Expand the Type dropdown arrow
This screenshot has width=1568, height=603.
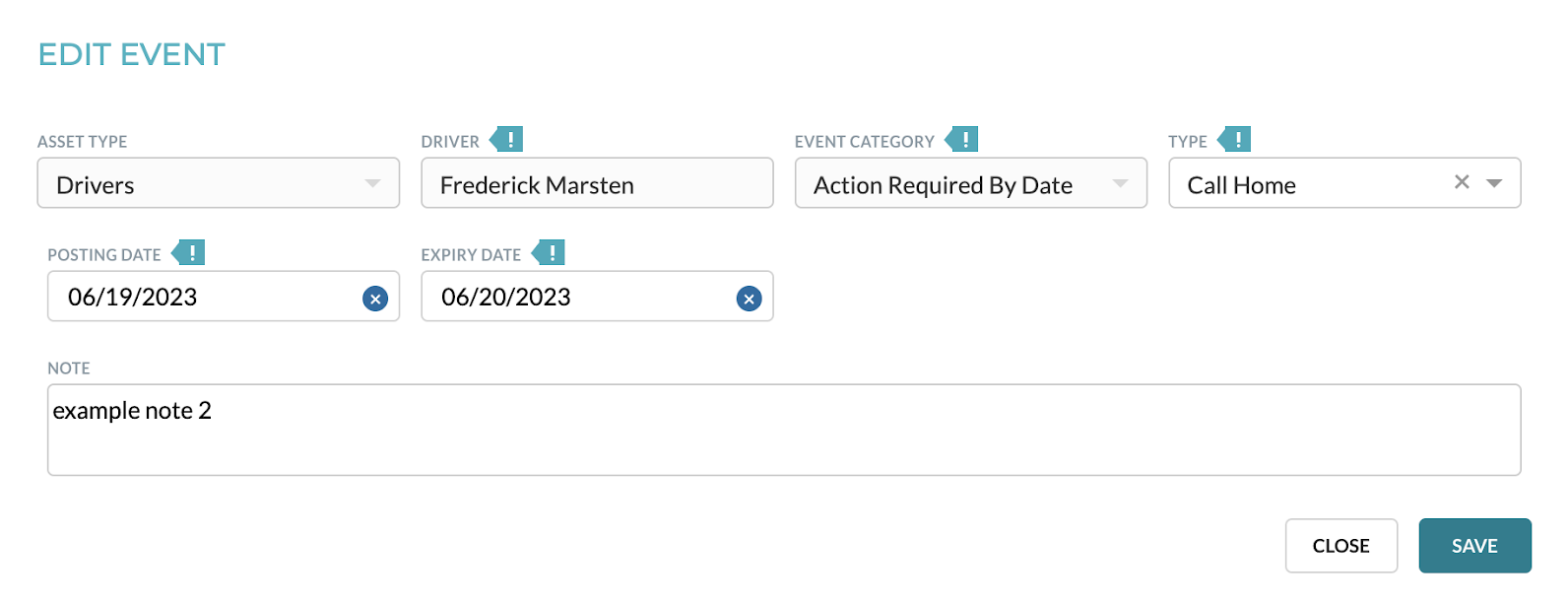[x=1494, y=184]
